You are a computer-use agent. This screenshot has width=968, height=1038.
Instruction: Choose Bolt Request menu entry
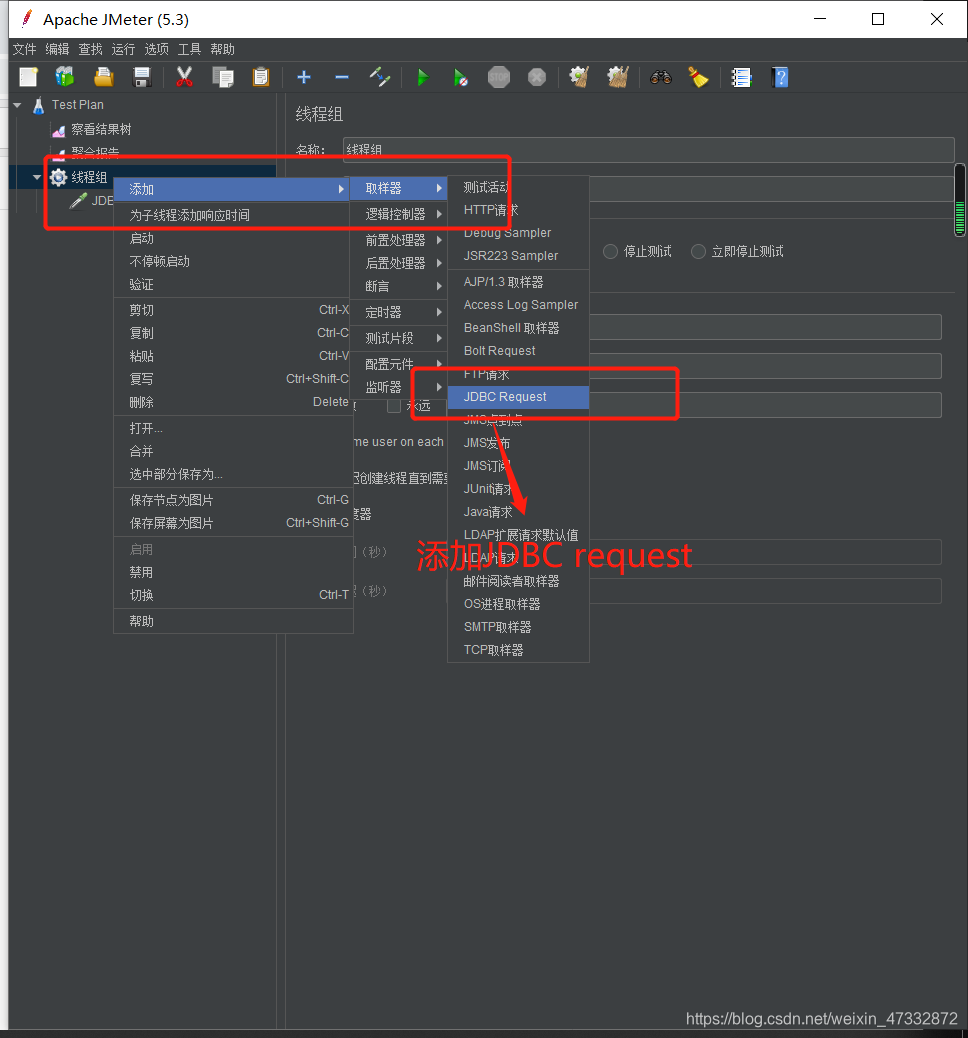(x=518, y=351)
